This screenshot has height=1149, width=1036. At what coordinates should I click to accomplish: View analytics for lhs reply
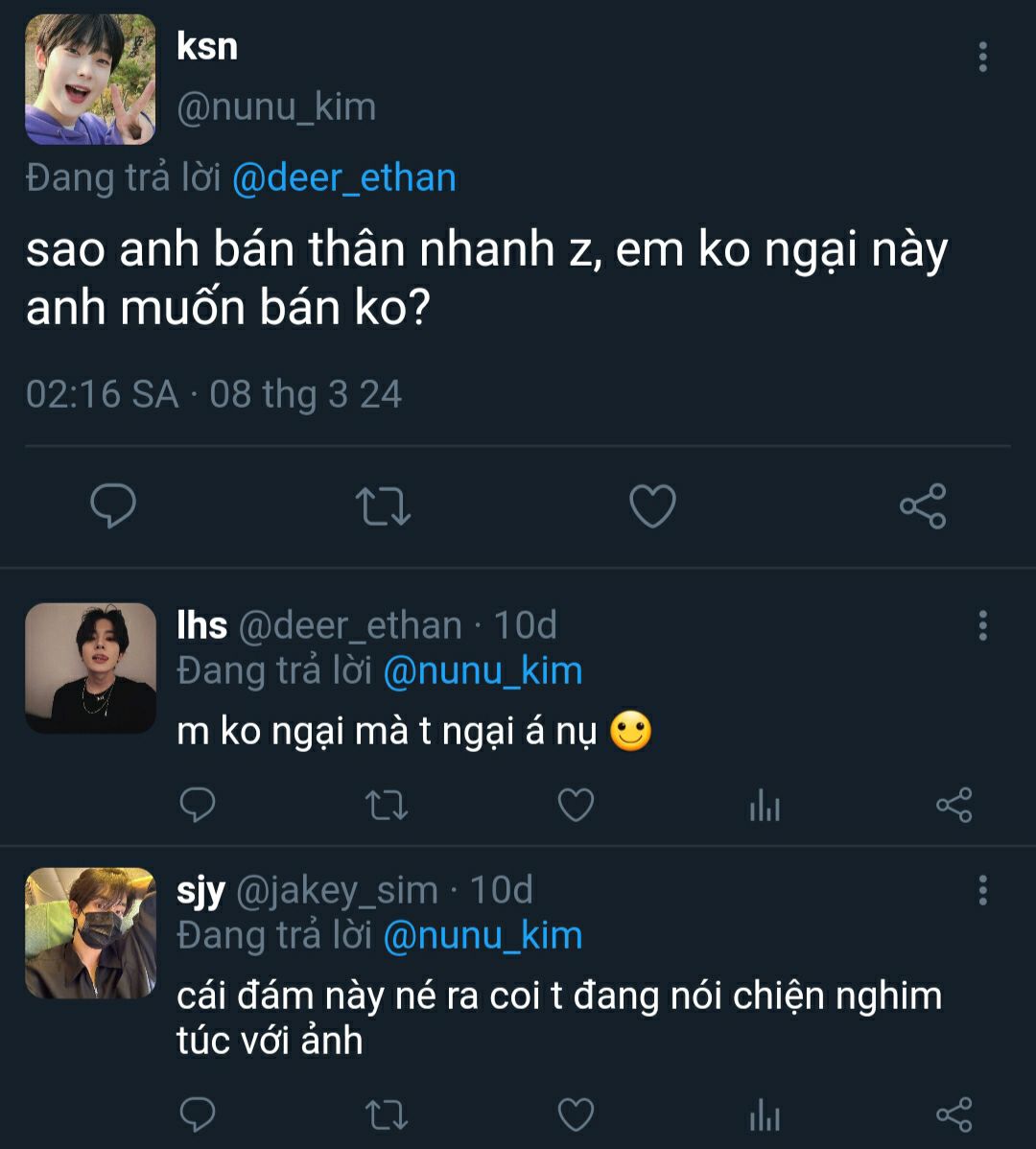coord(765,806)
